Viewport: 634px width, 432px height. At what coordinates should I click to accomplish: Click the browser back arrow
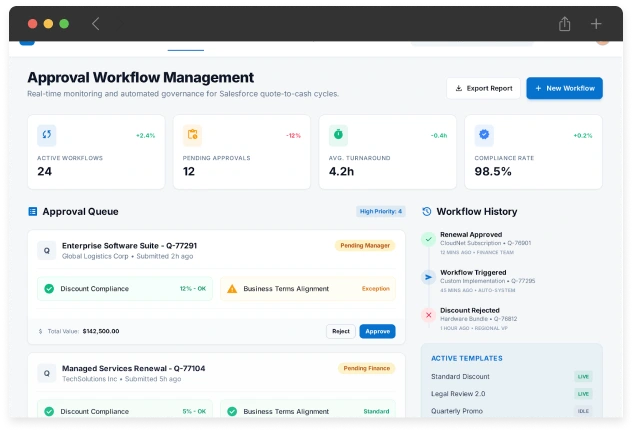[95, 24]
